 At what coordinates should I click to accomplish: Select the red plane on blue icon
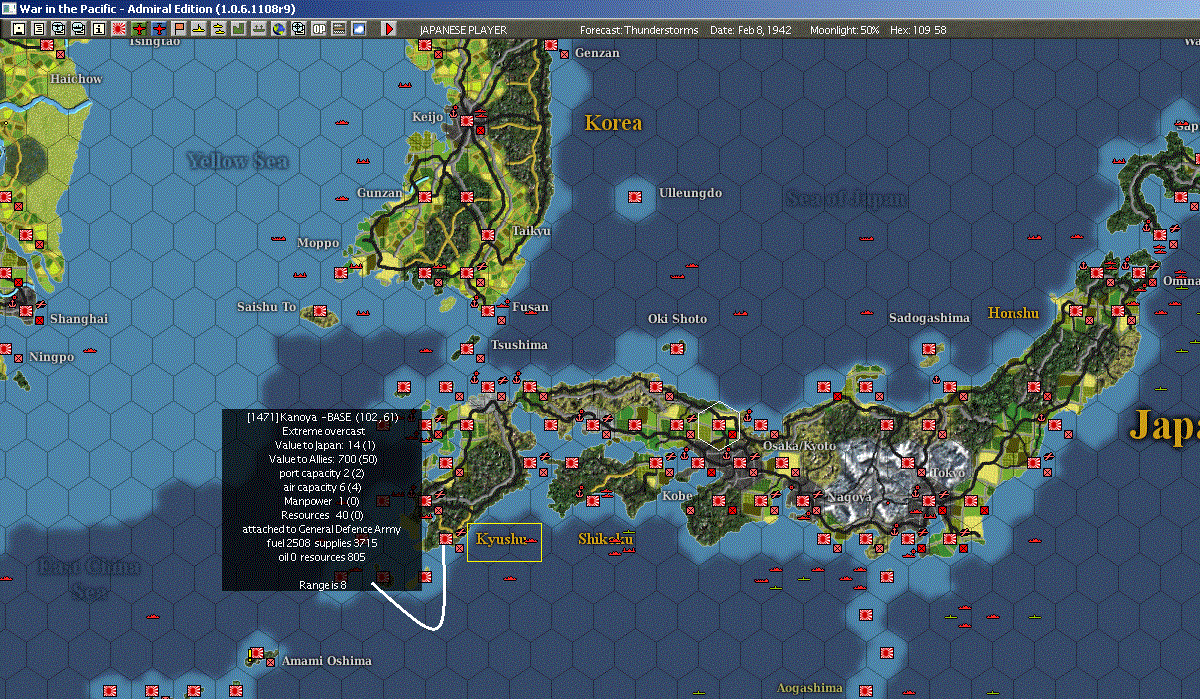coord(158,29)
